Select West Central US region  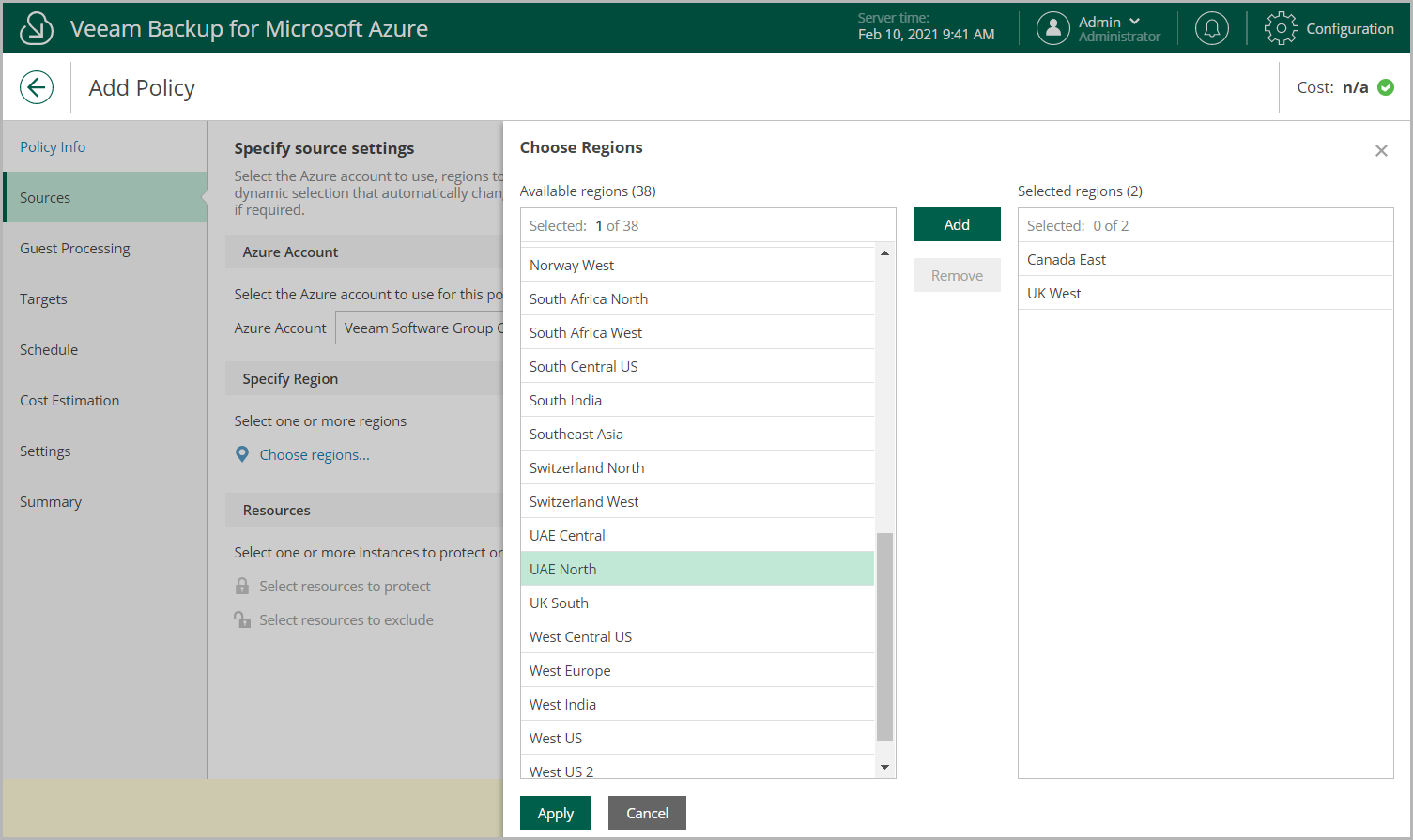[698, 636]
